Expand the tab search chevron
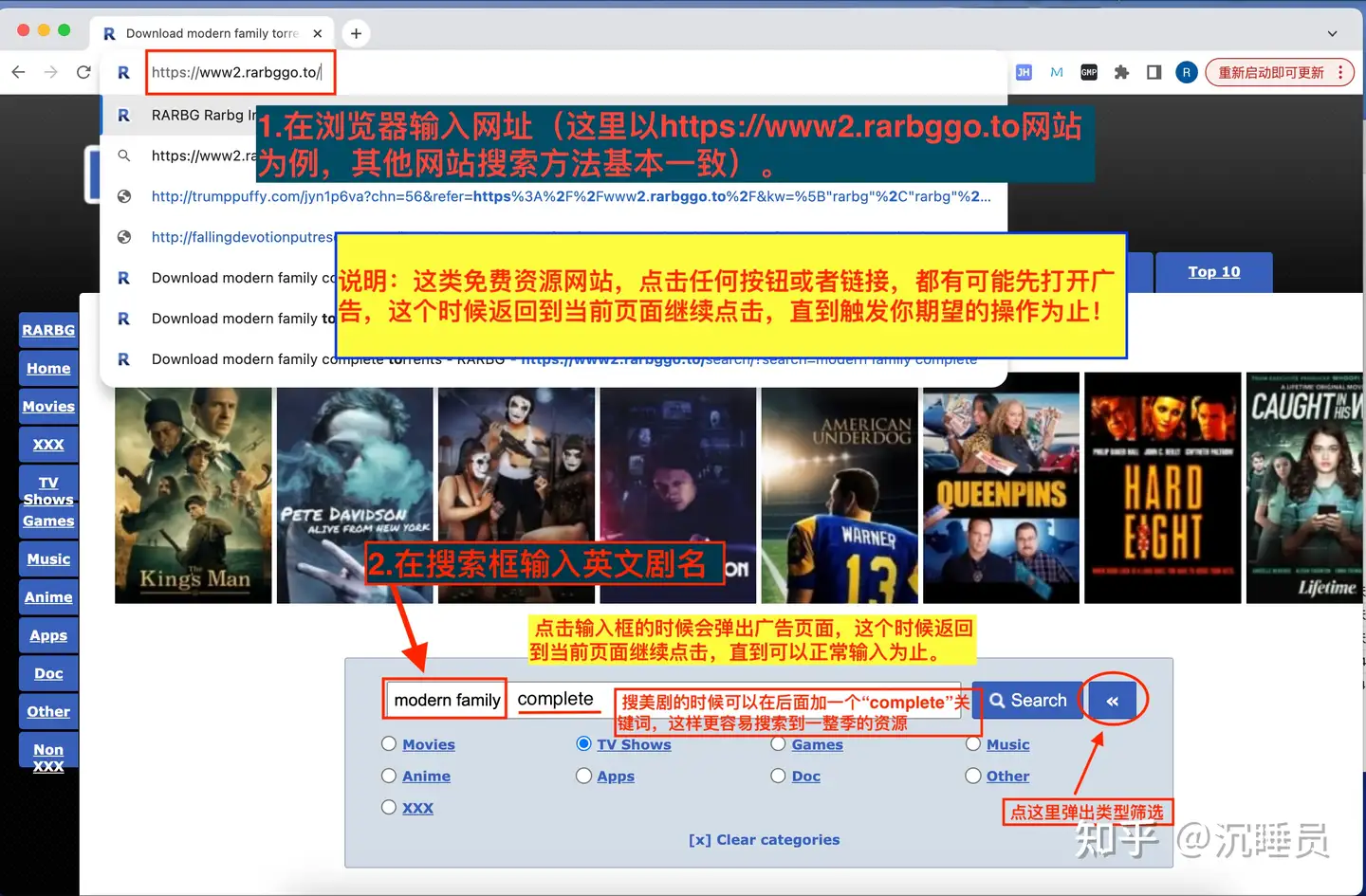The width and height of the screenshot is (1366, 896). coord(1332,33)
